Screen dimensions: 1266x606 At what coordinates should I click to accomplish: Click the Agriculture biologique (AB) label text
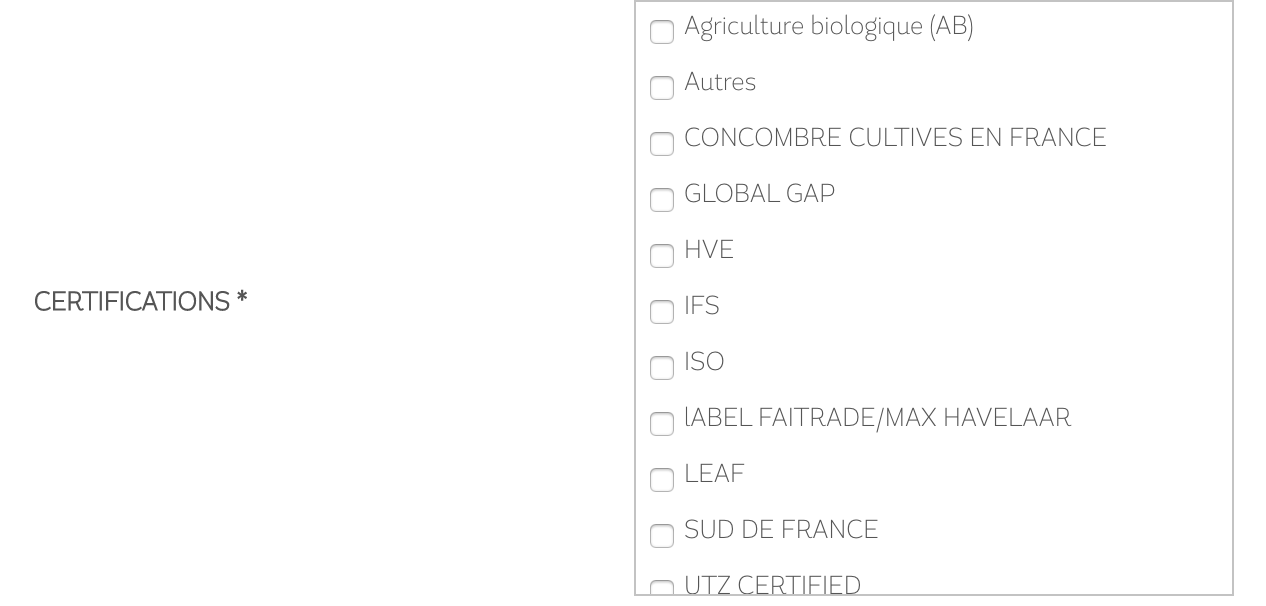(828, 27)
